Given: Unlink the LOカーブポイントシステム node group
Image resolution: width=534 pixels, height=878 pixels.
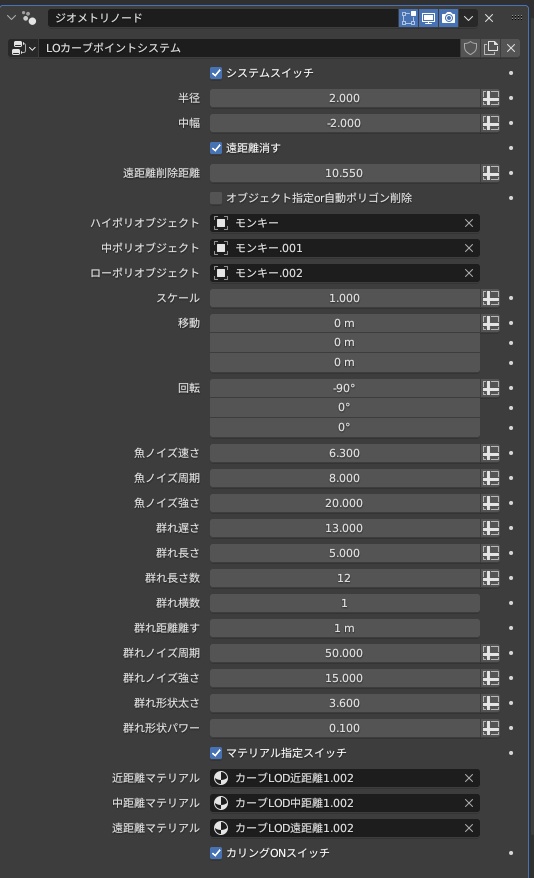Looking at the screenshot, I should pos(510,48).
